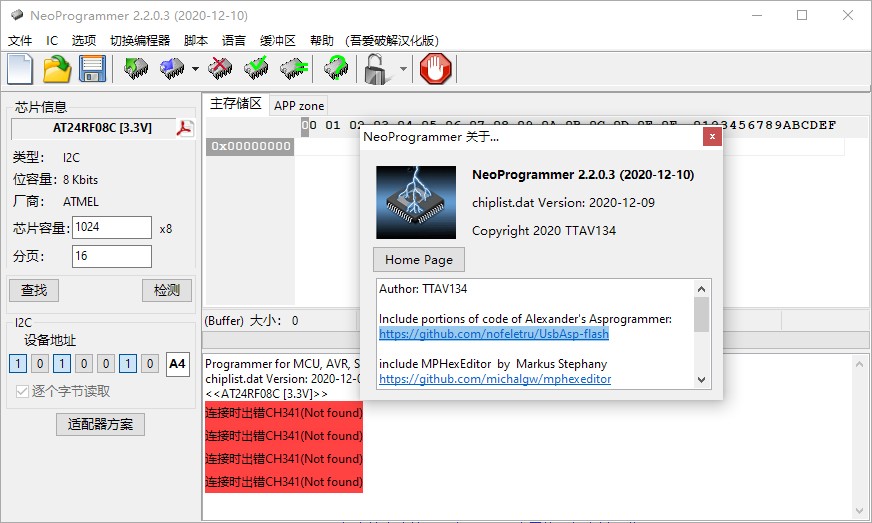Save with the floppy disk icon
872x523 pixels.
click(x=92, y=69)
